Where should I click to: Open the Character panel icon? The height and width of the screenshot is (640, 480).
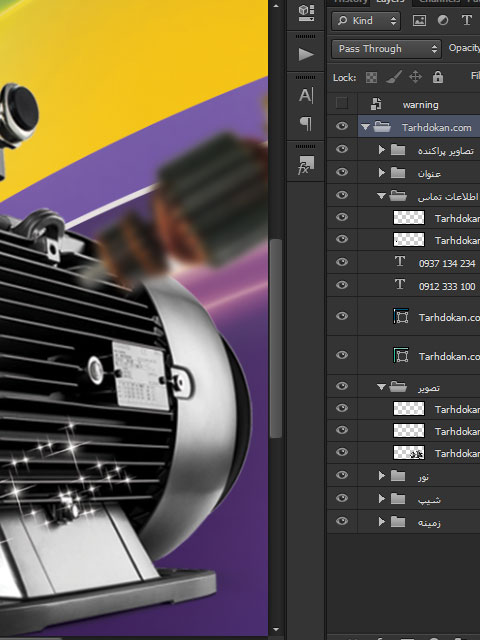(x=306, y=96)
